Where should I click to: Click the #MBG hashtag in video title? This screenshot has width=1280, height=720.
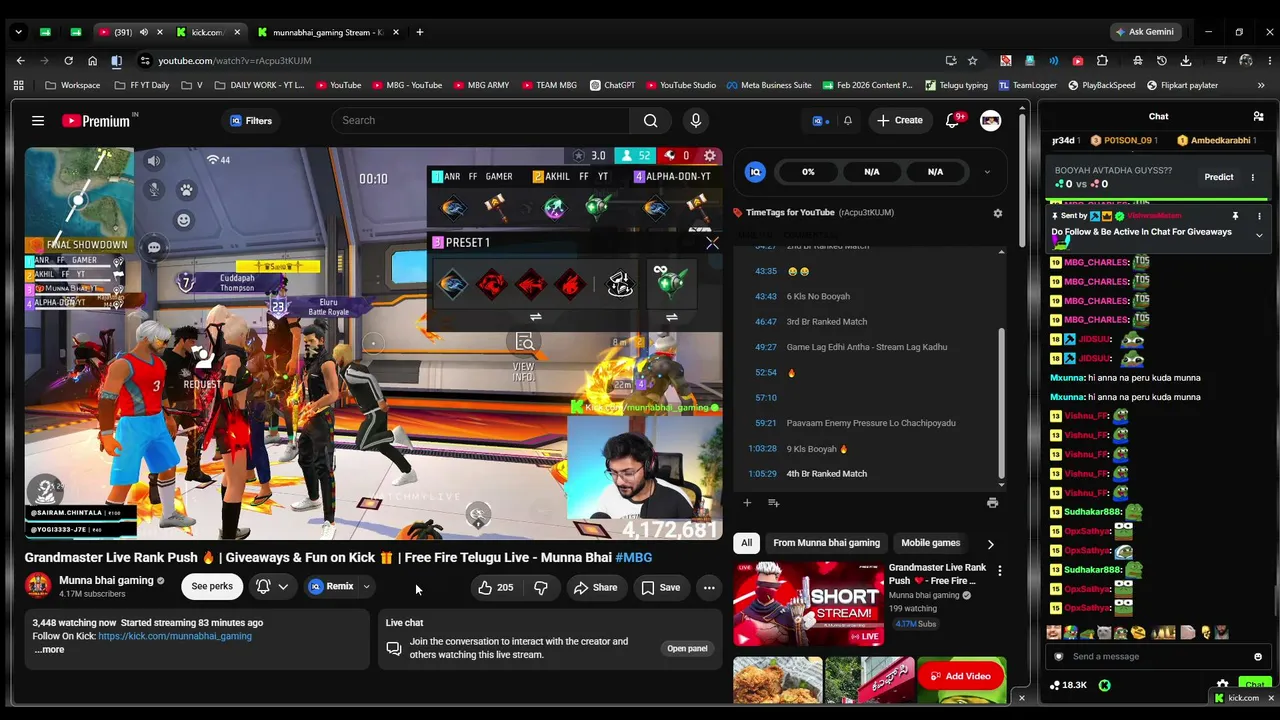[x=634, y=558]
